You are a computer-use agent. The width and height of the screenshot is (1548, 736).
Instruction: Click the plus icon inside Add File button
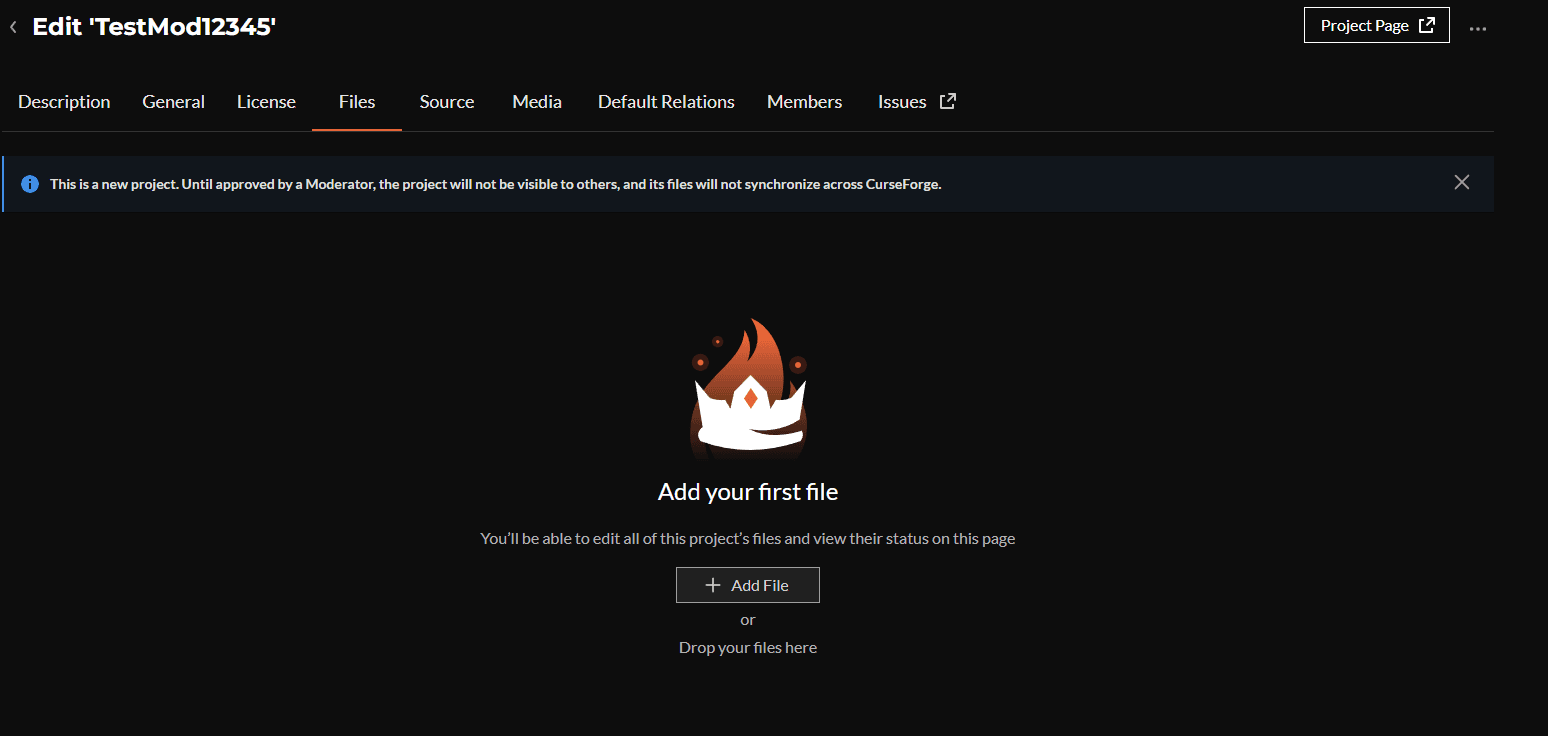tap(712, 584)
